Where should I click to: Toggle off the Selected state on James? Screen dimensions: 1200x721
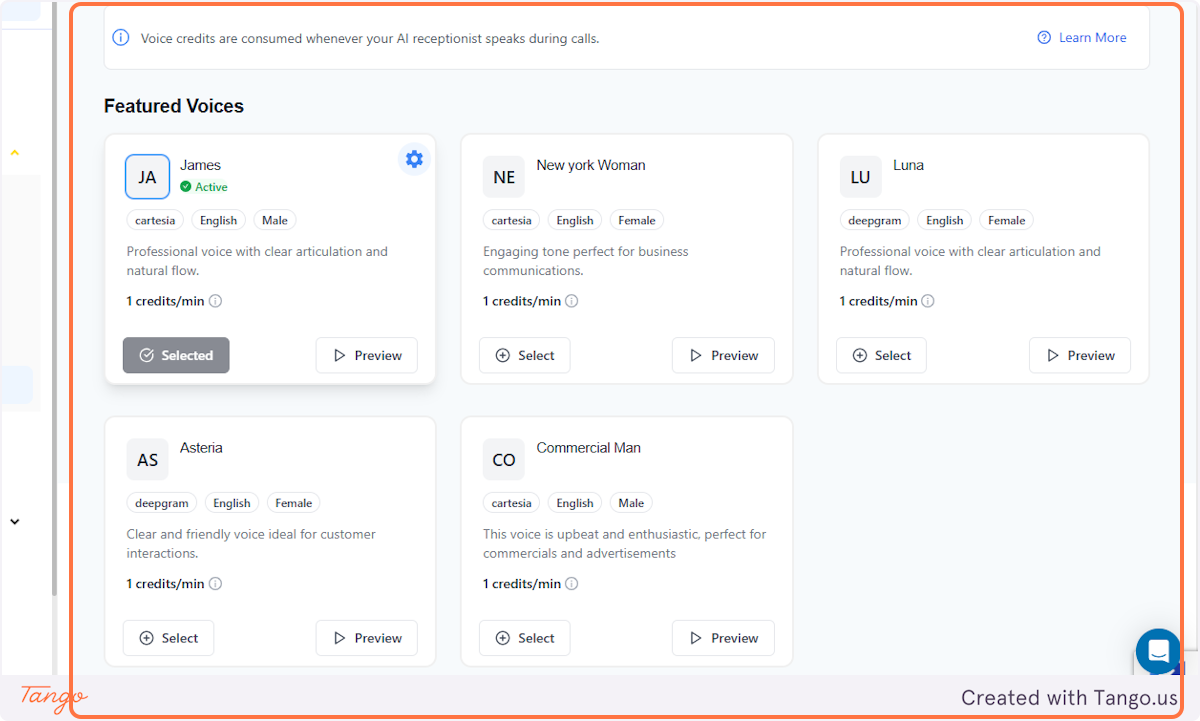point(176,355)
